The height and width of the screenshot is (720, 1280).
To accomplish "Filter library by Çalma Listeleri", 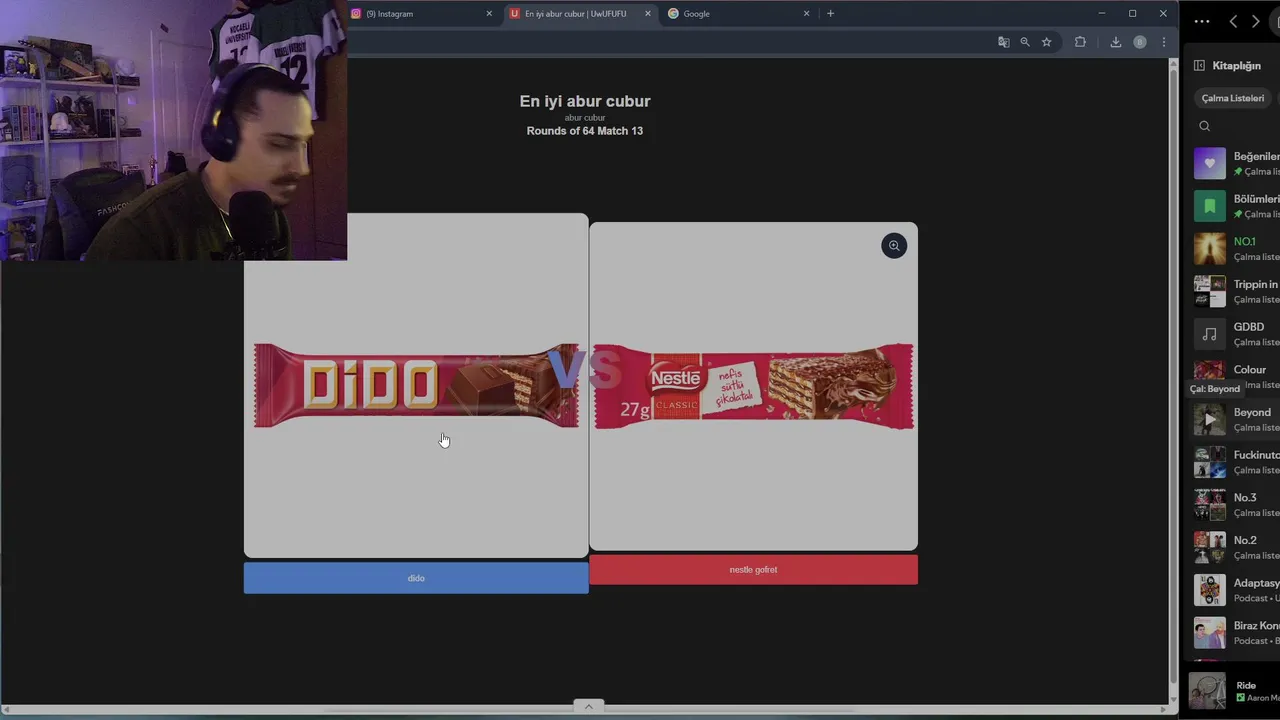I will 1233,98.
